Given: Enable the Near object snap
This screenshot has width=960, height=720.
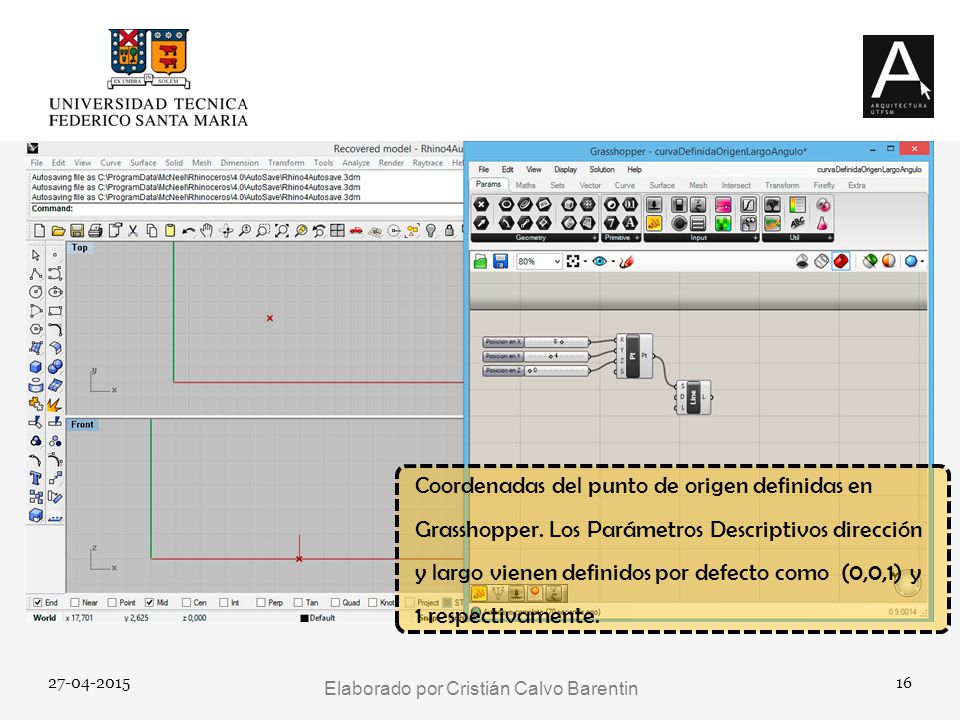Looking at the screenshot, I should pos(75,602).
